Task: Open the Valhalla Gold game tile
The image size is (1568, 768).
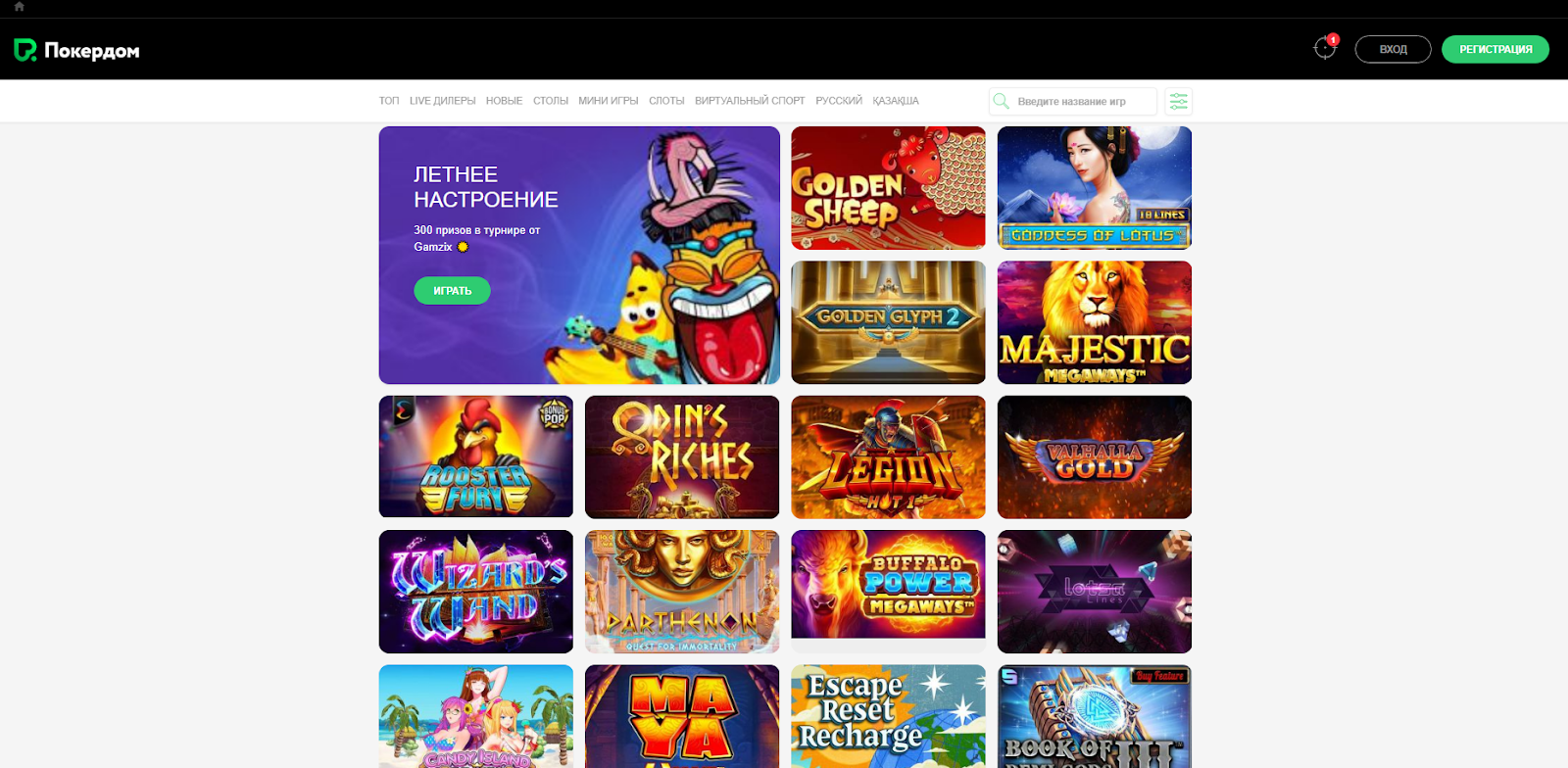Action: click(1095, 456)
